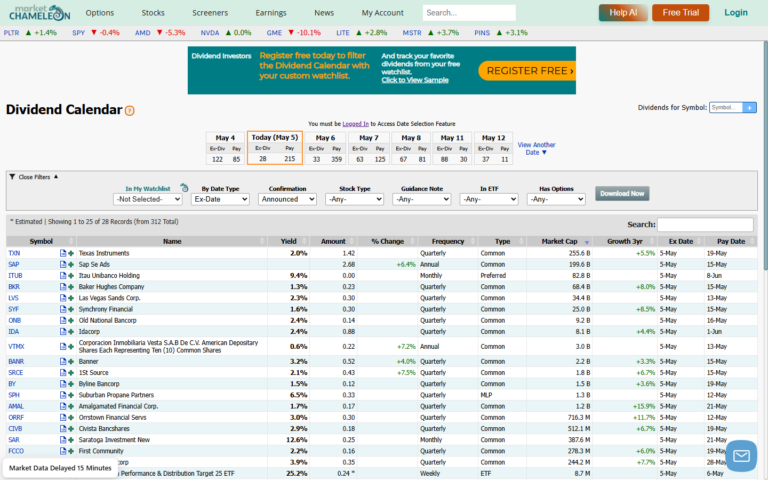Add BANR to watchlist with plus icon
The image size is (768, 480).
click(71, 361)
